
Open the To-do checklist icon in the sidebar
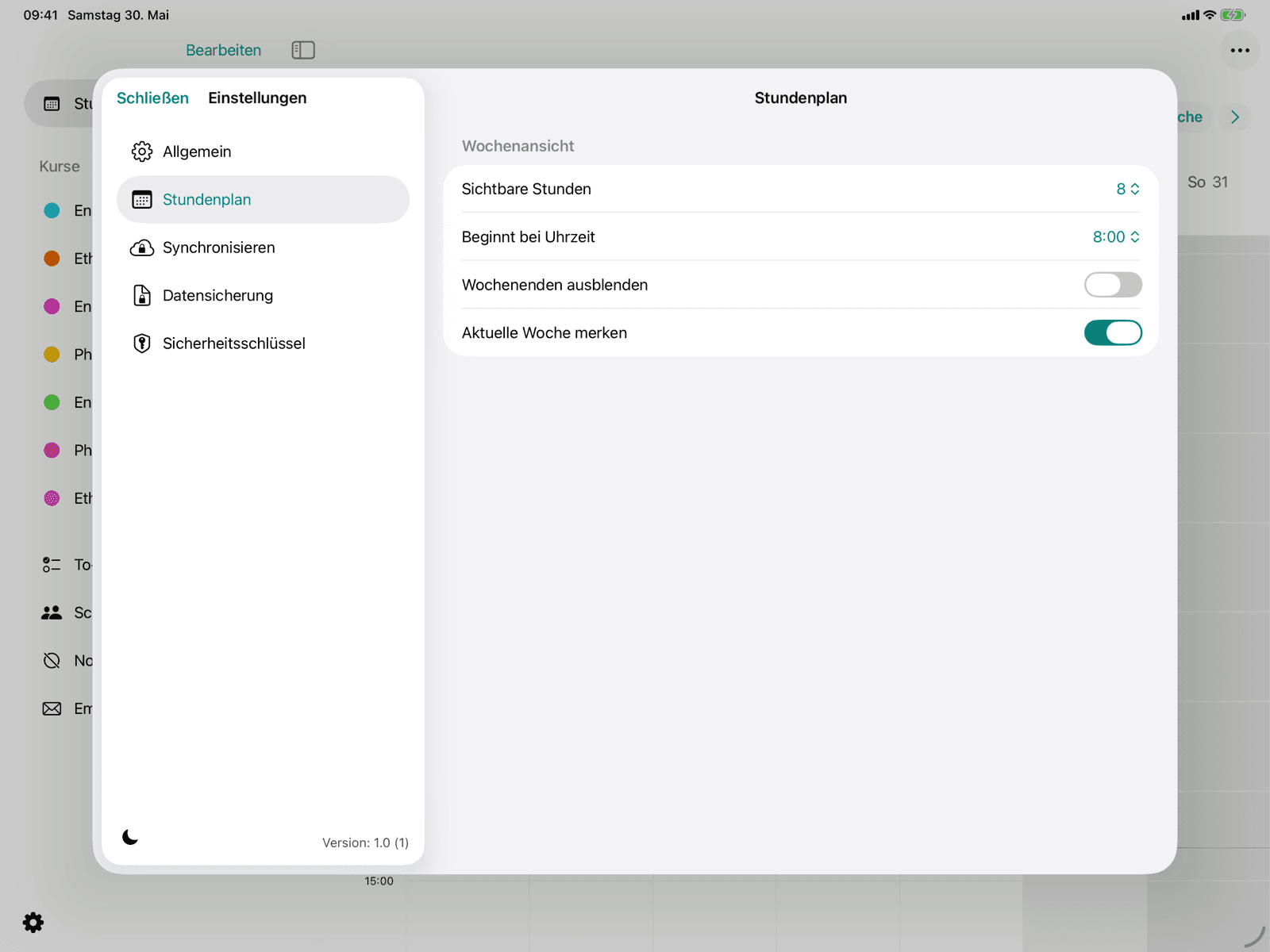click(52, 565)
